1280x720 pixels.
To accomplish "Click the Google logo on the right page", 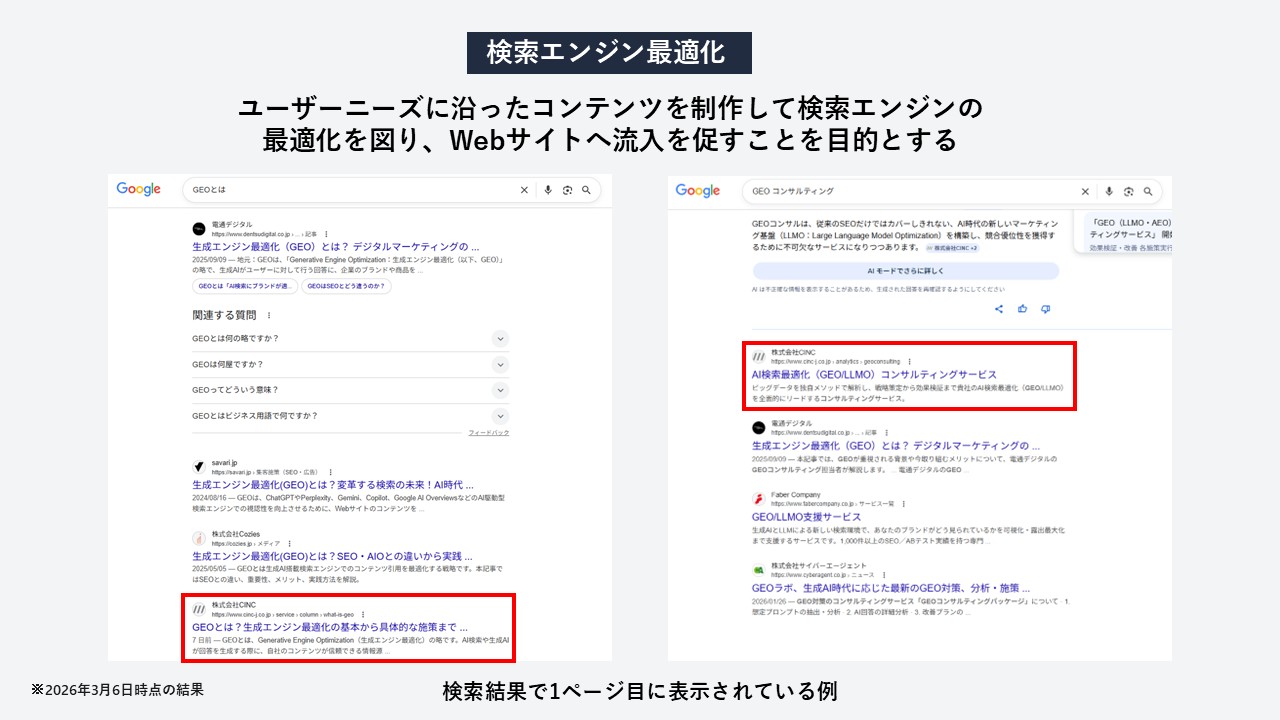I will 697,189.
